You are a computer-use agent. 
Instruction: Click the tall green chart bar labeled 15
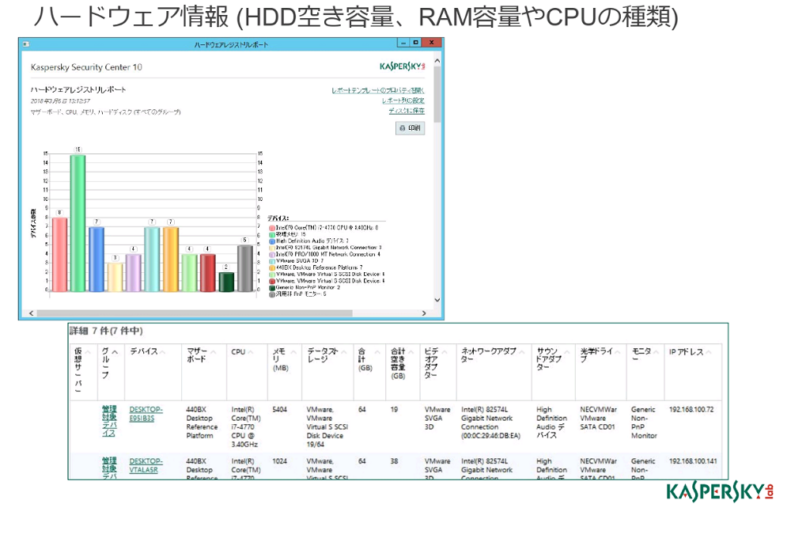pos(77,223)
